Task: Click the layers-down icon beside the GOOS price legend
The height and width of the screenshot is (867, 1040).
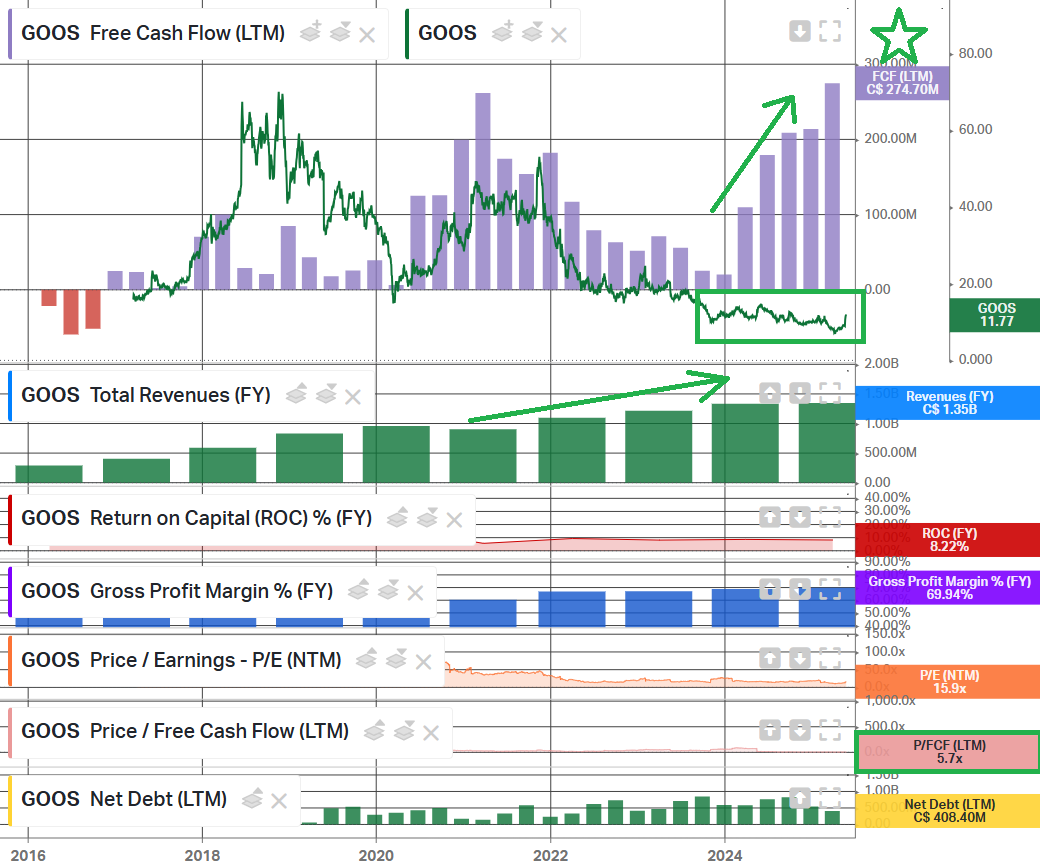Action: click(532, 31)
